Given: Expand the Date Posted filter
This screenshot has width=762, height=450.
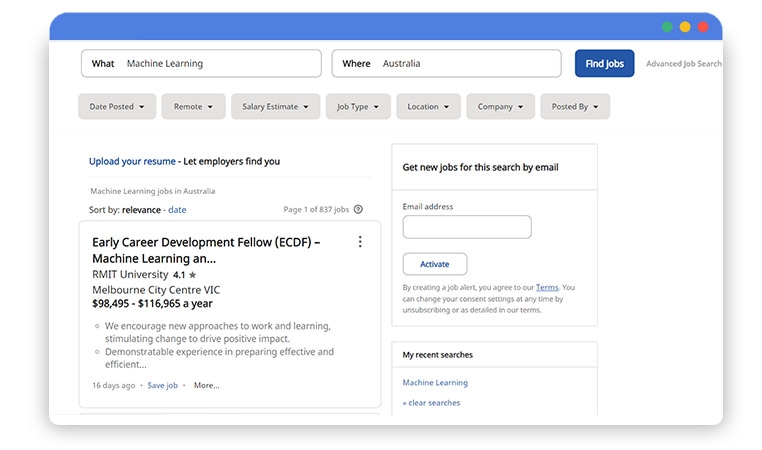Looking at the screenshot, I should click(117, 107).
